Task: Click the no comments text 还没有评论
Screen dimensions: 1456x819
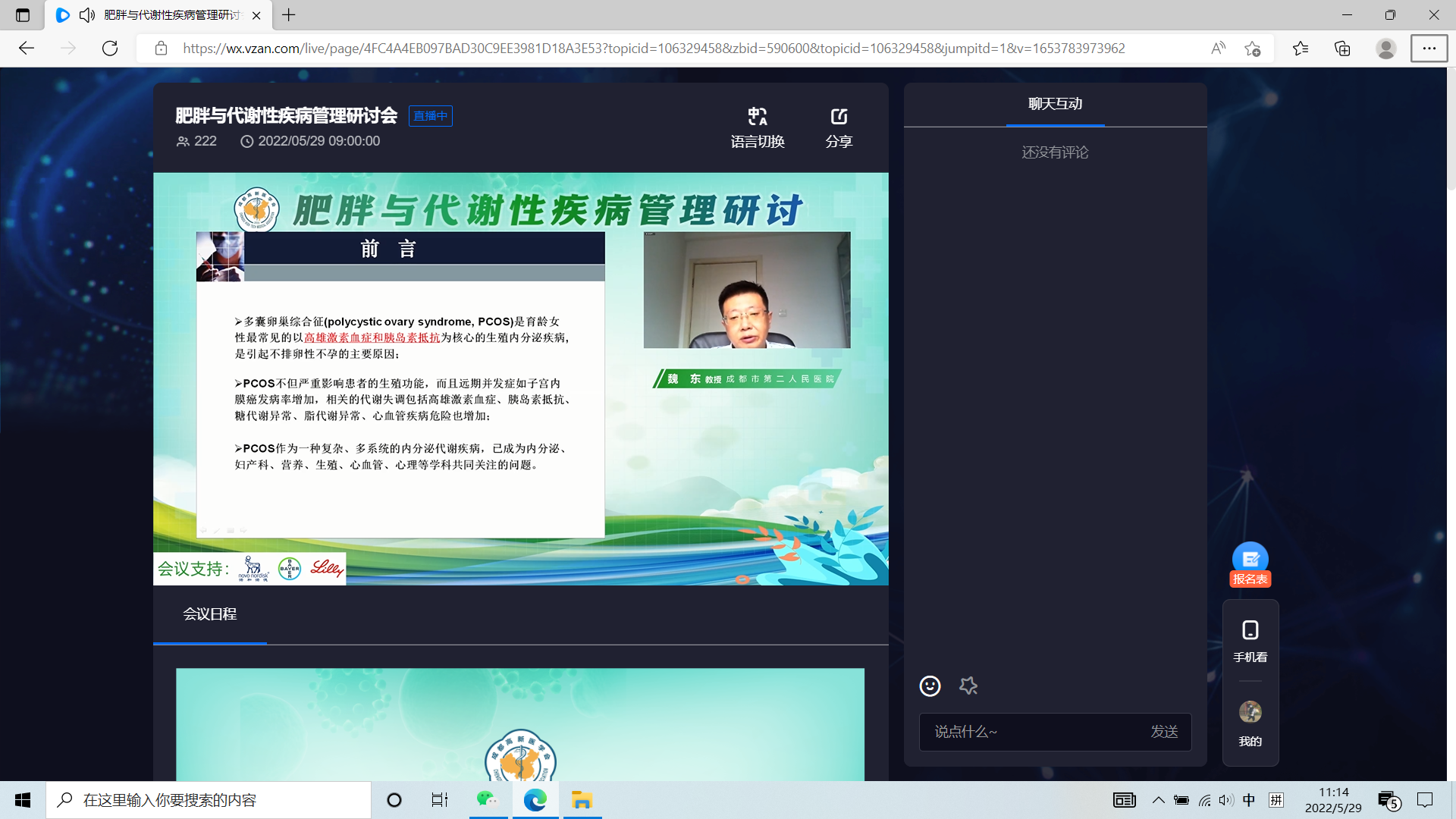Action: click(1055, 152)
